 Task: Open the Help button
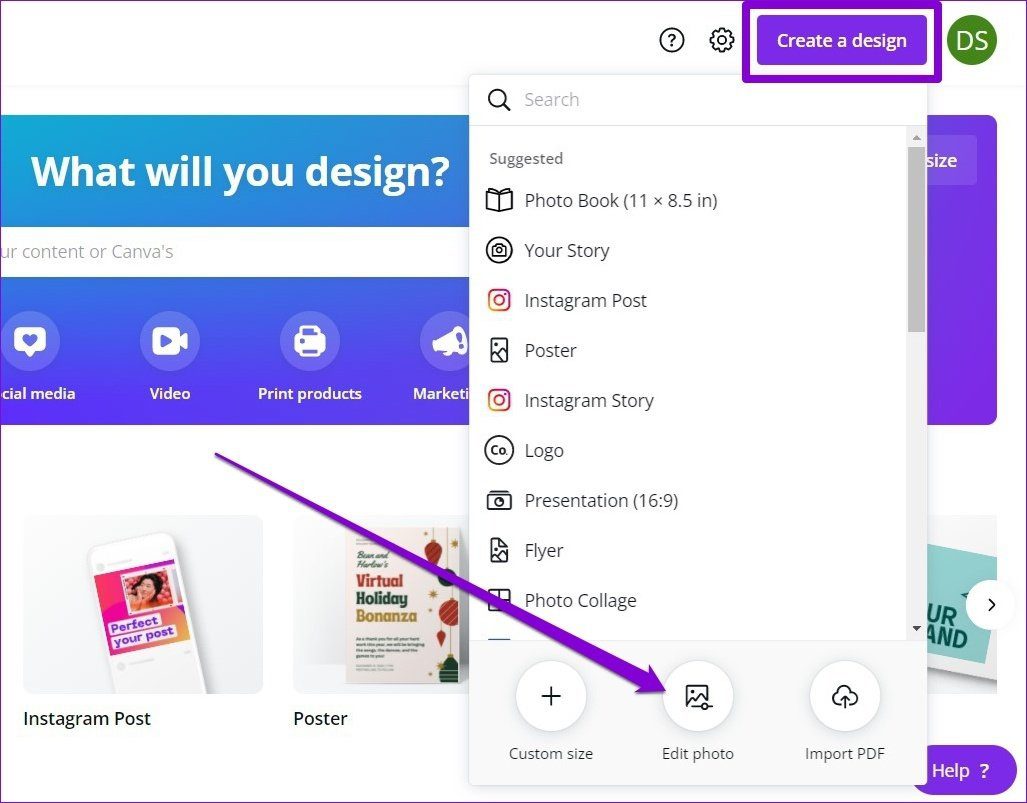pos(962,770)
